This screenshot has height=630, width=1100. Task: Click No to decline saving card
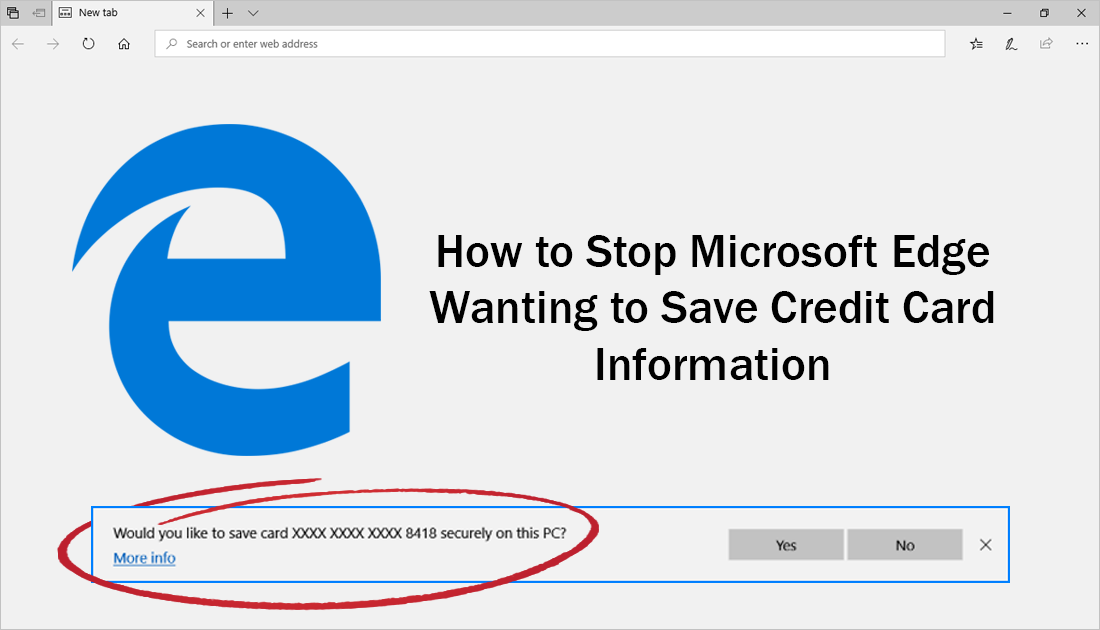point(905,544)
